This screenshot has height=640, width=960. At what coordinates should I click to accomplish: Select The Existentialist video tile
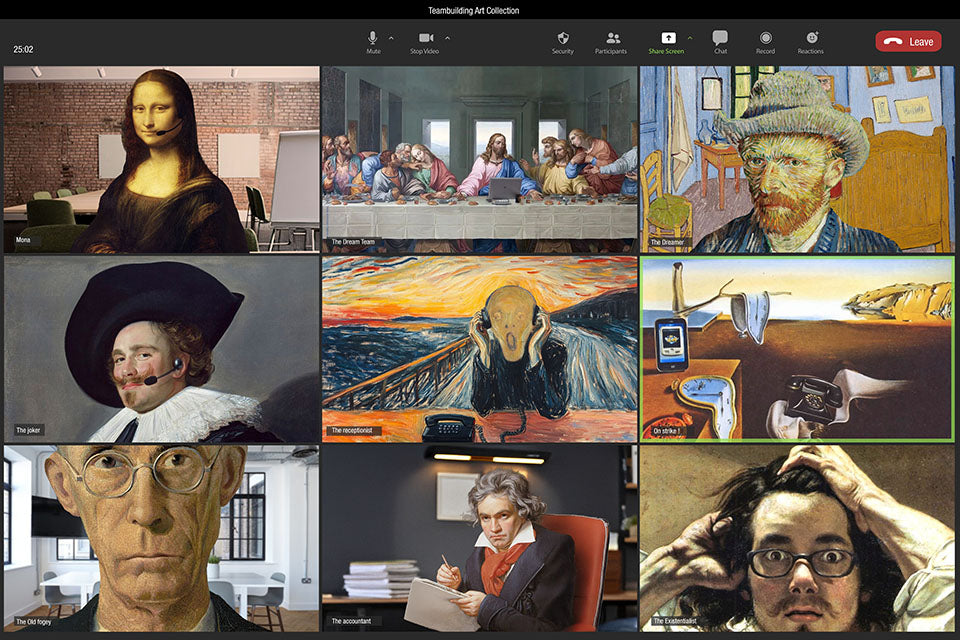point(796,537)
